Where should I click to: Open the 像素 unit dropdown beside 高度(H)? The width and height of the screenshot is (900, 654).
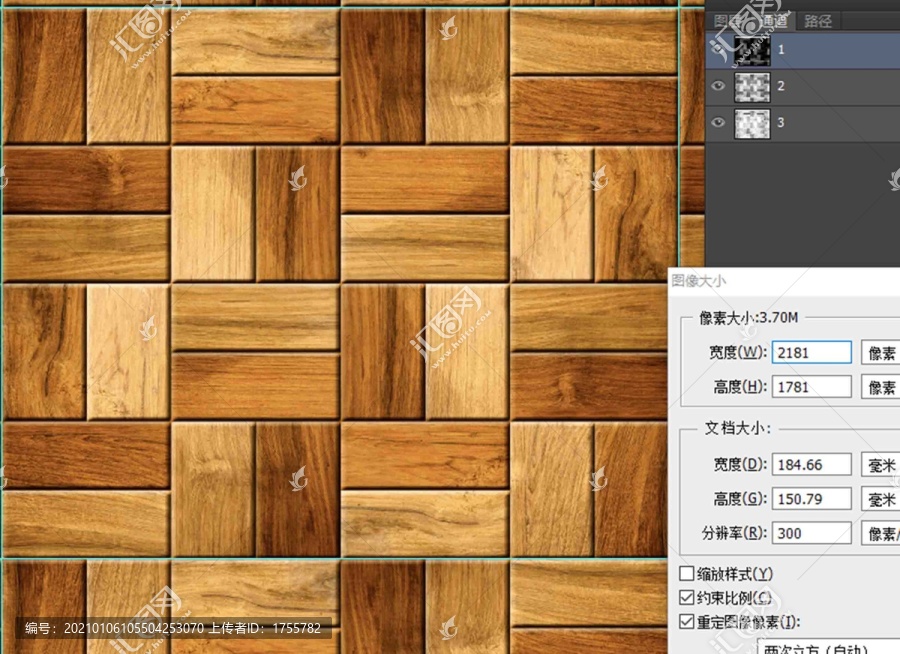(x=880, y=387)
